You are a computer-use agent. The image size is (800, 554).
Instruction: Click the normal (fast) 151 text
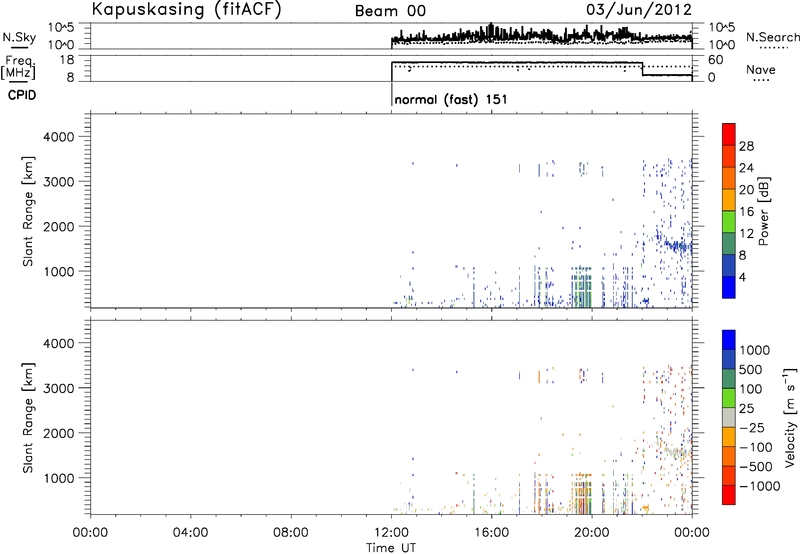451,99
